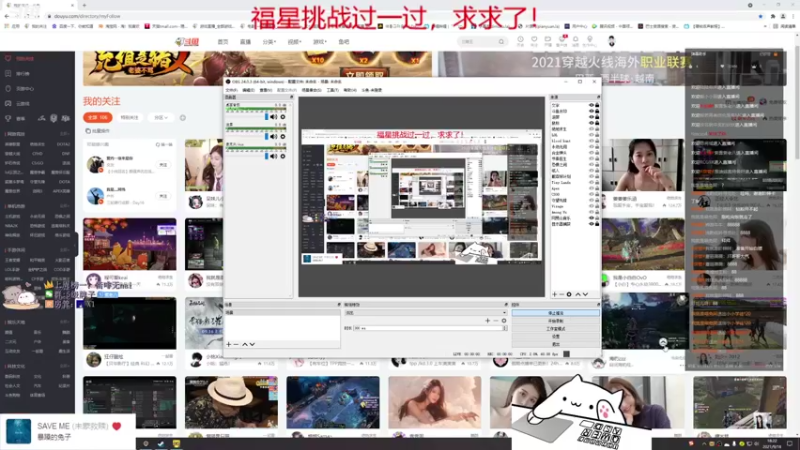Mute the 桌面音频 channel speaker icon
The height and width of the screenshot is (450, 800).
coord(274,117)
